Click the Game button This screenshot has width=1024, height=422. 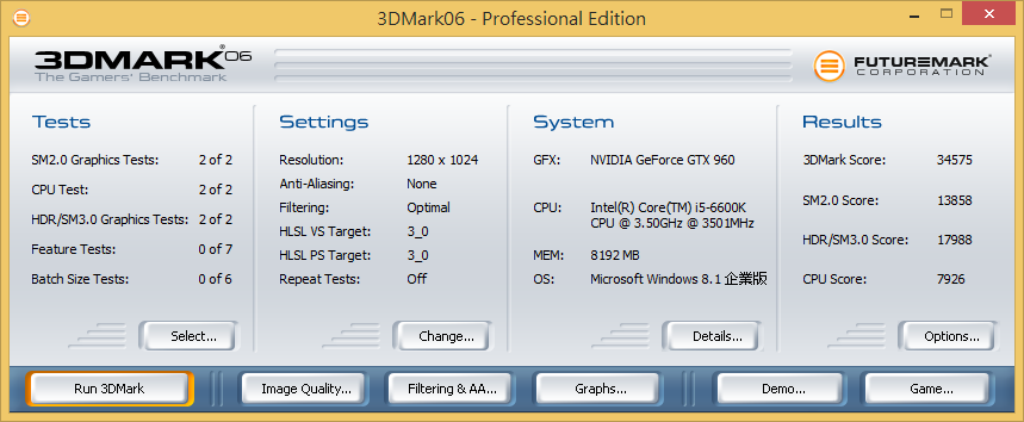click(930, 389)
